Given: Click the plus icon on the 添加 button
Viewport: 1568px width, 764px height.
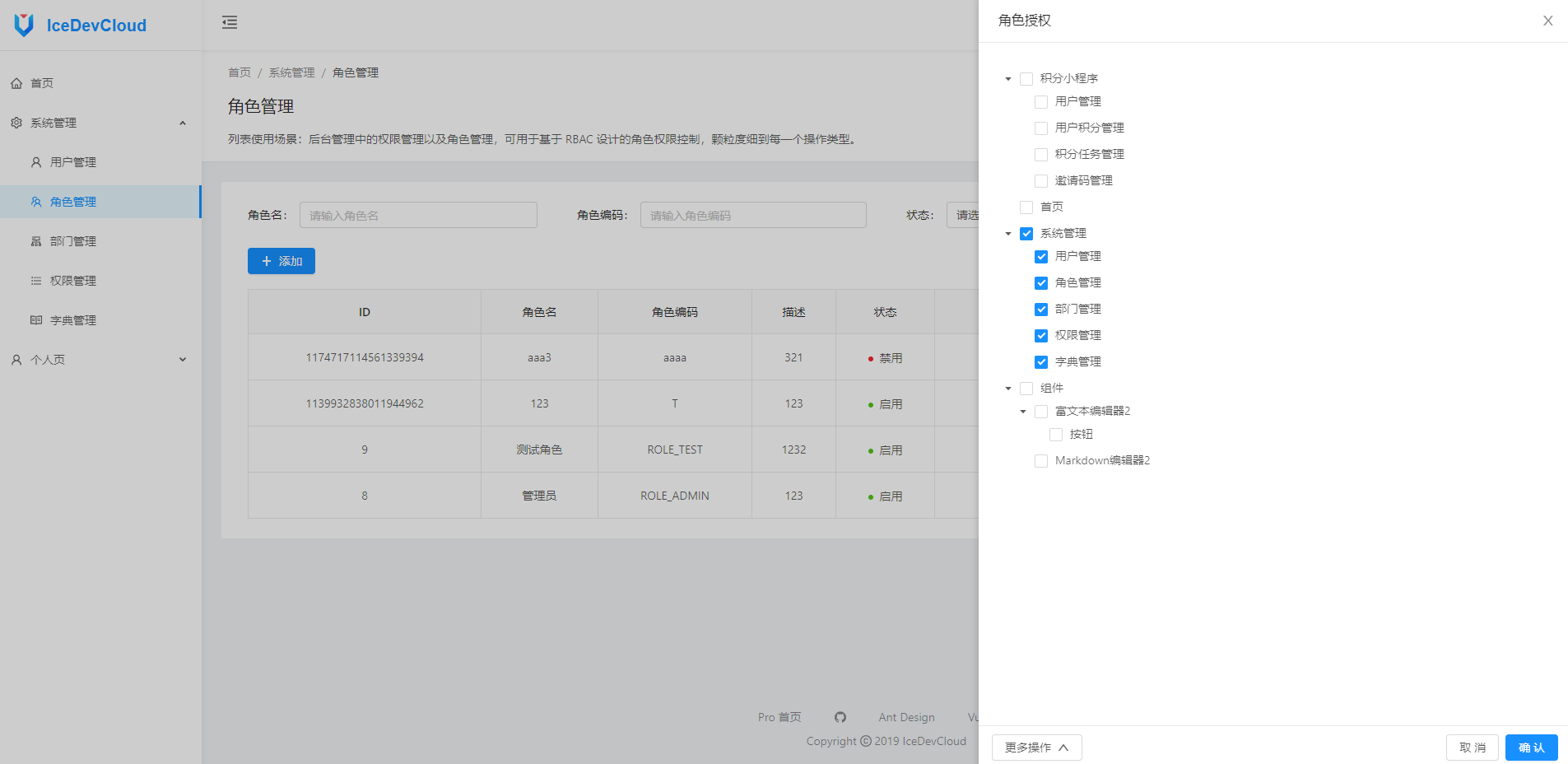Looking at the screenshot, I should [267, 261].
